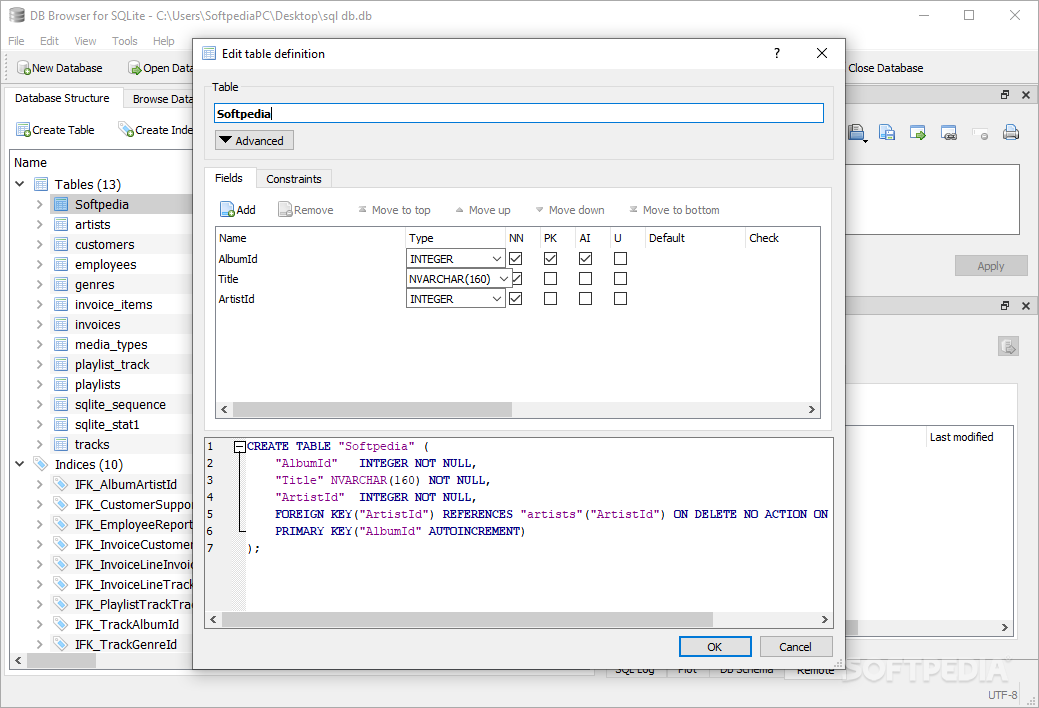Collapse the Tables (13) tree node
The width and height of the screenshot is (1039, 708).
tap(20, 184)
